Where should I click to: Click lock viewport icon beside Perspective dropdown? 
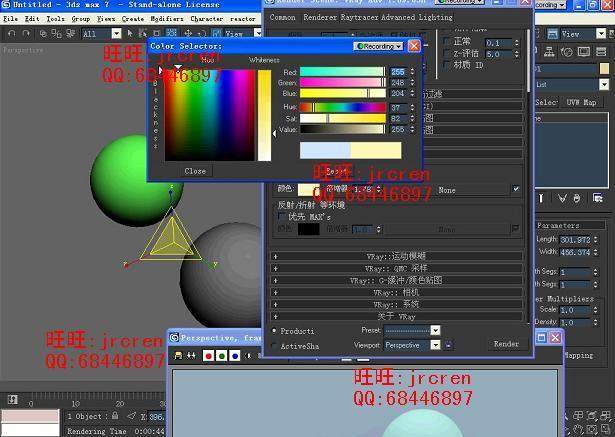[448, 345]
